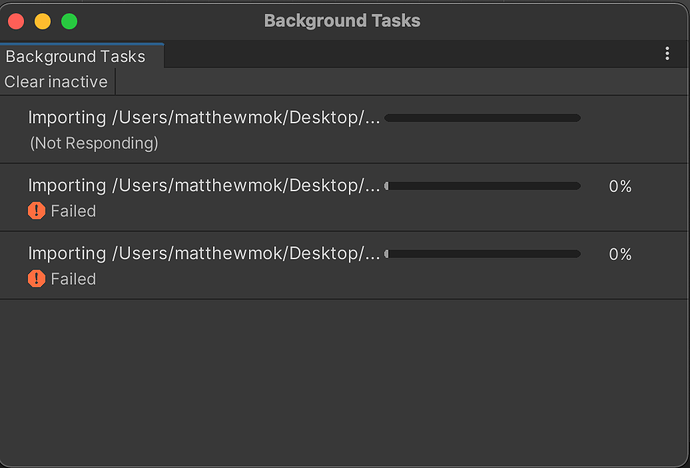Click the Background Tasks window title bar text
Viewport: 690px width, 468px height.
pyautogui.click(x=342, y=21)
